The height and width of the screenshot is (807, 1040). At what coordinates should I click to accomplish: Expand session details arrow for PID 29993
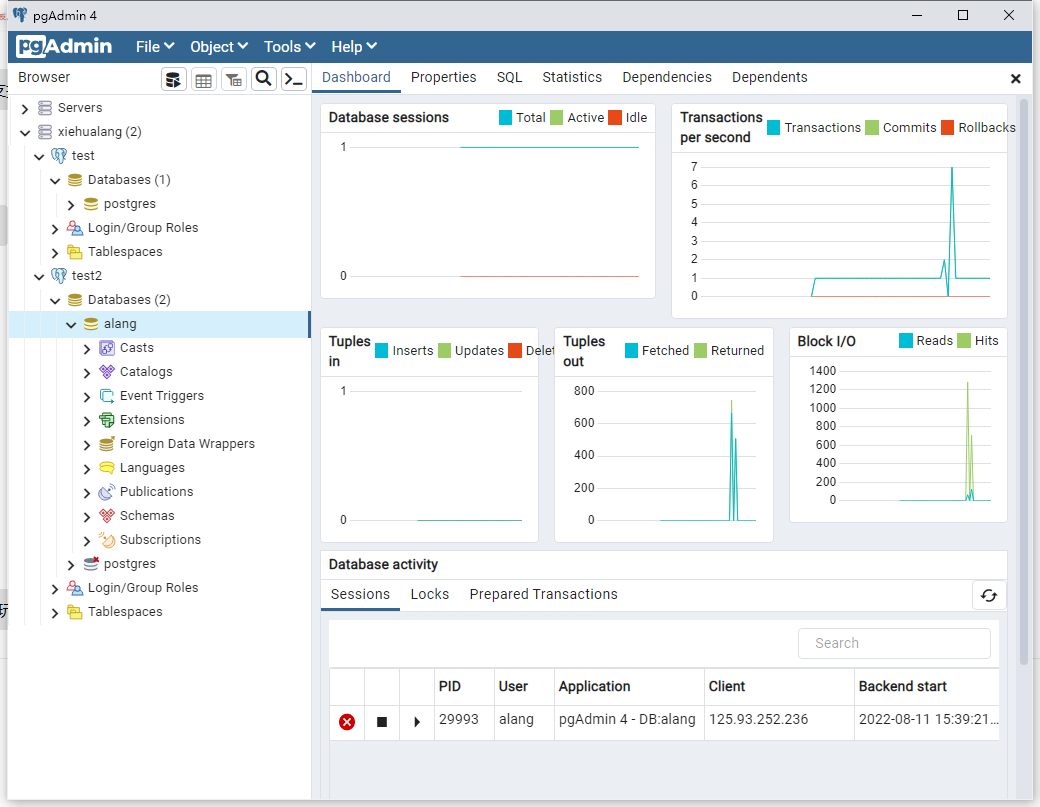[x=417, y=721]
